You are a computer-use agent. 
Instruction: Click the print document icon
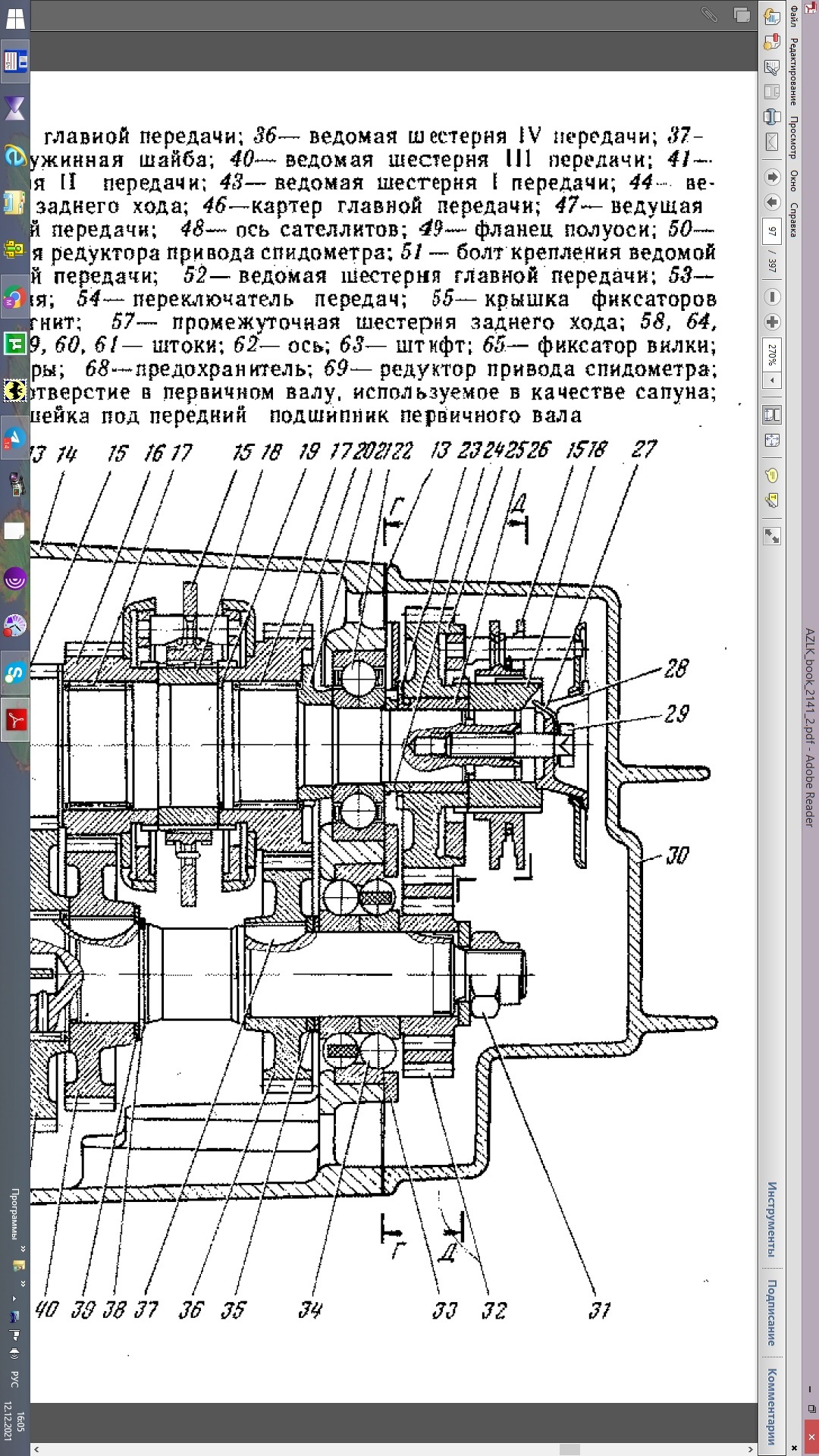tap(772, 117)
